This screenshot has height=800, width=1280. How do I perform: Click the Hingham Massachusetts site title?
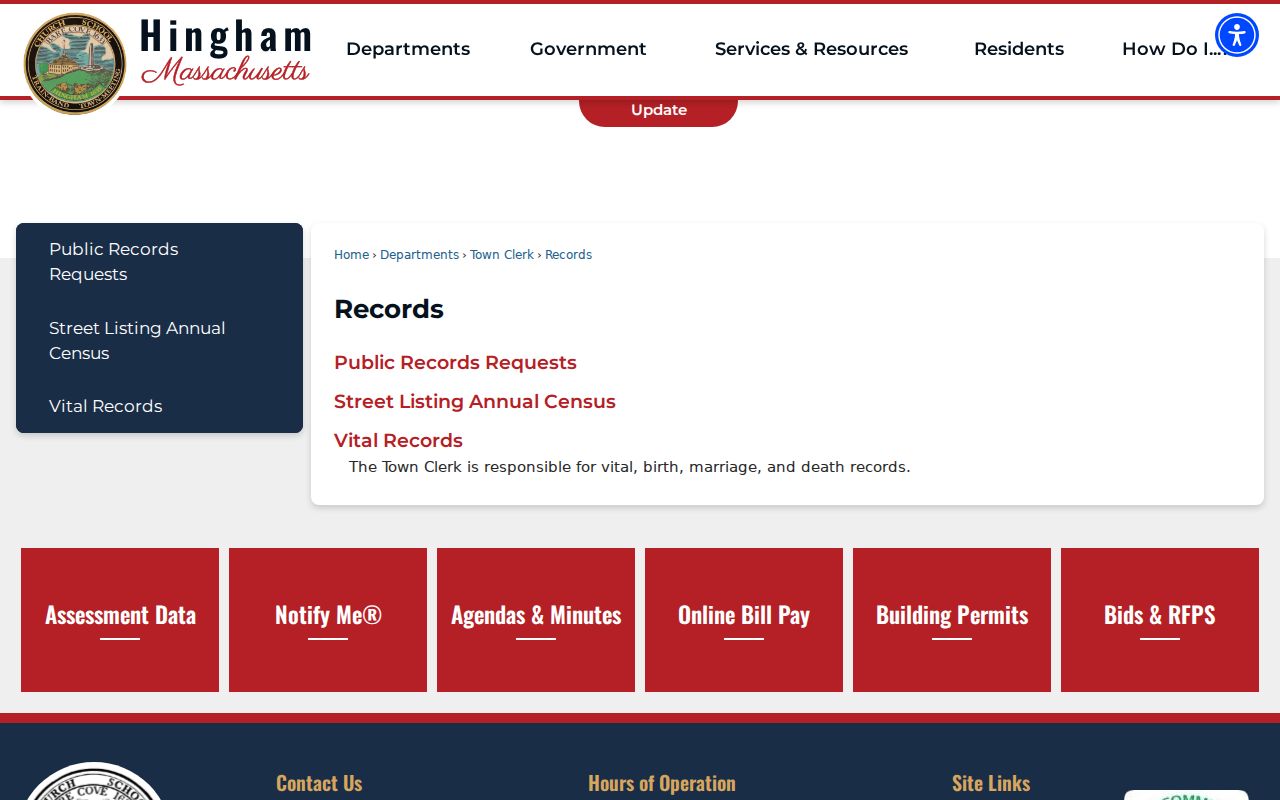226,51
